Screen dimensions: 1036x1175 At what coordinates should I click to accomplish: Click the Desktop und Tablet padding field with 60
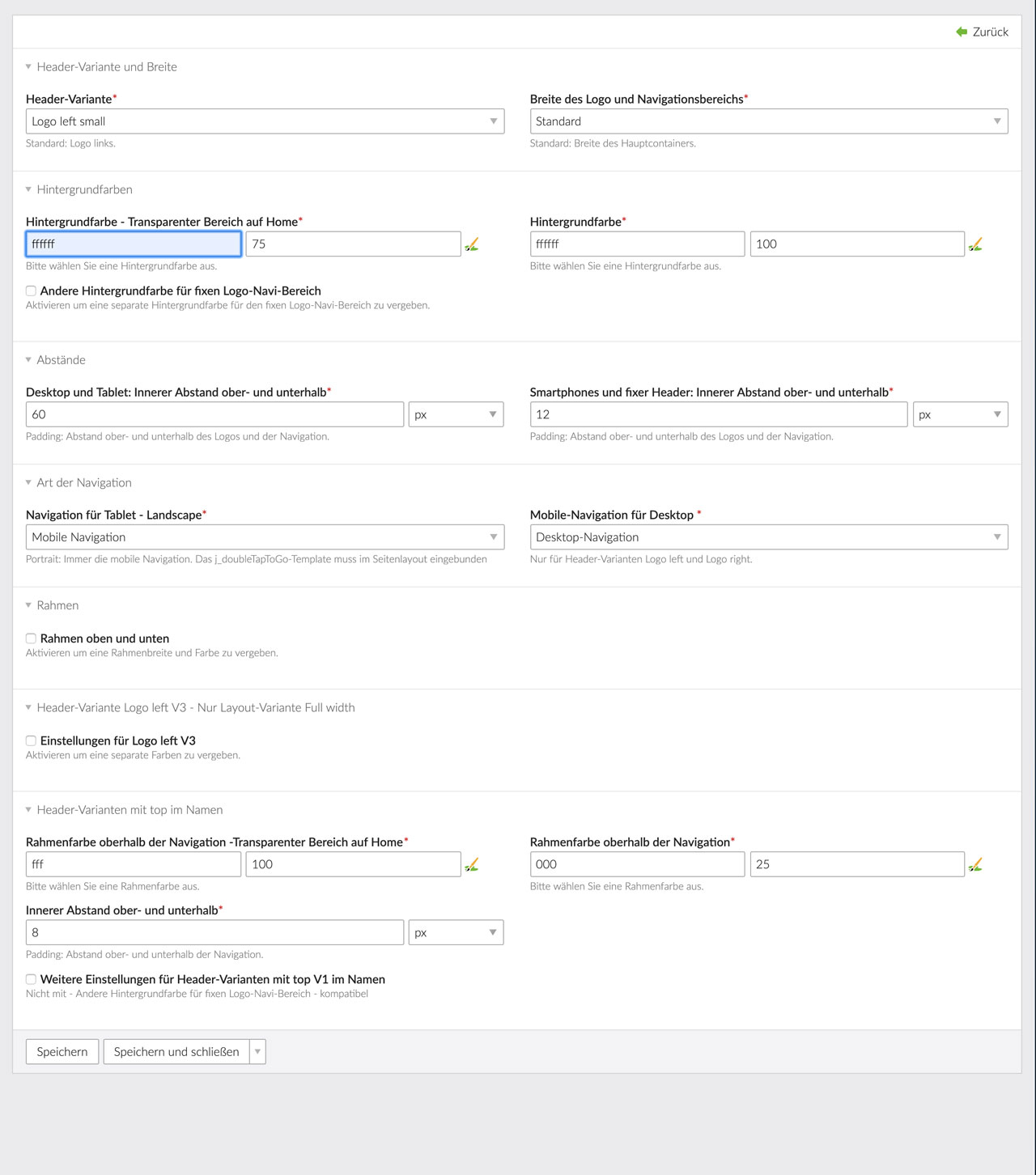[x=214, y=414]
